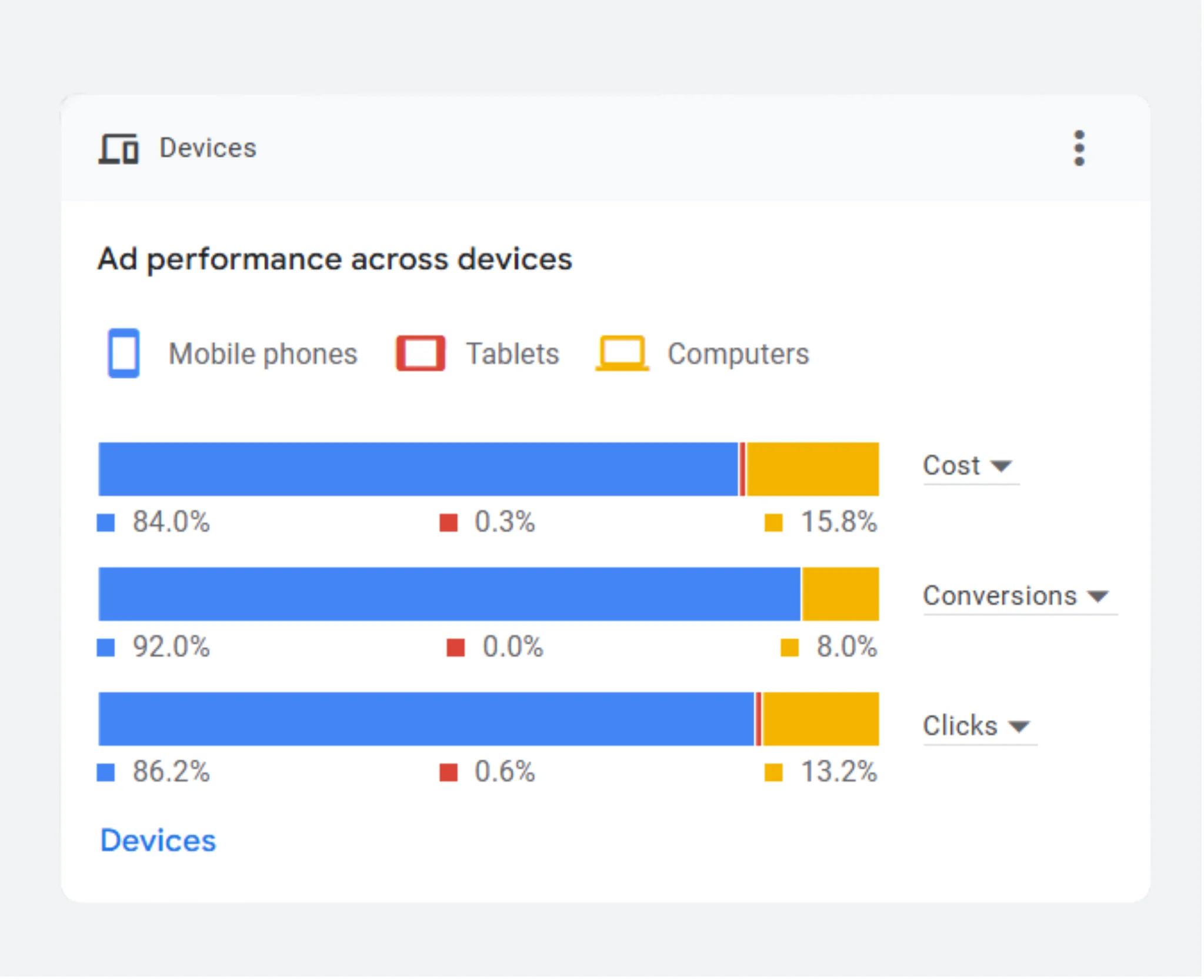
Task: Click blue swatch beside 84.0% cost
Action: (106, 522)
